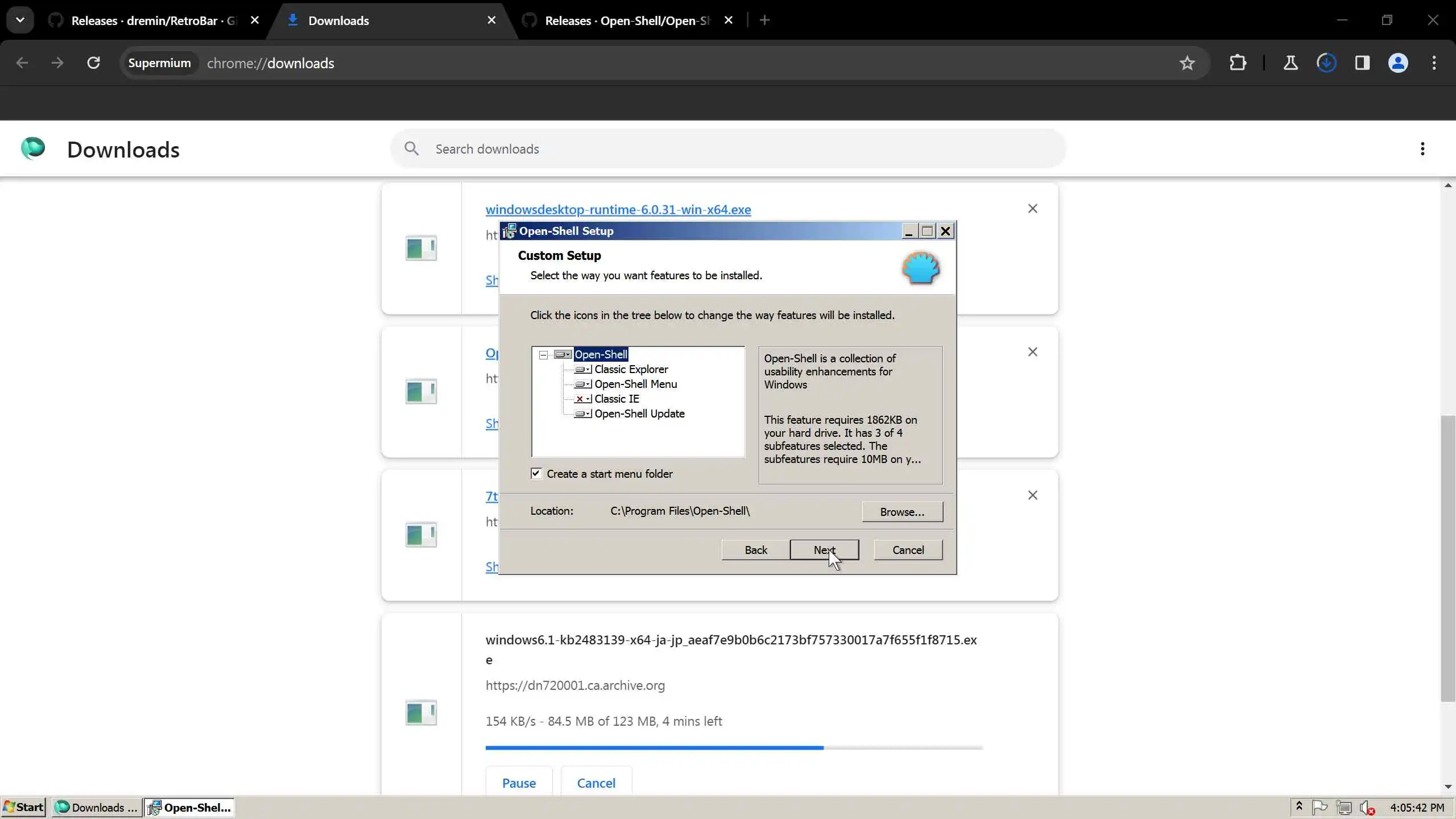Open Classic Explorer feature install dropdown
The image size is (1456, 819).
583,370
